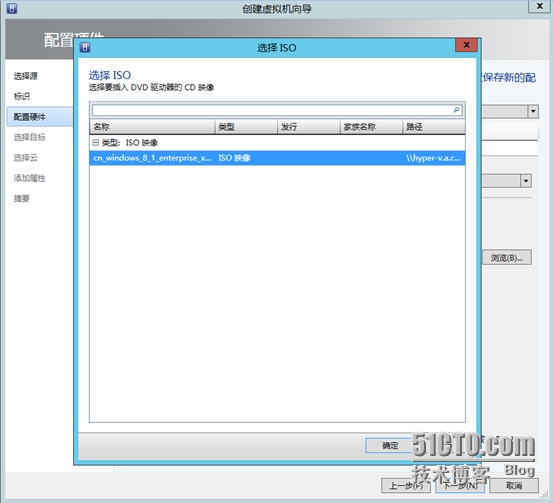
Task: Confirm selection with 确定 button
Action: (389, 445)
